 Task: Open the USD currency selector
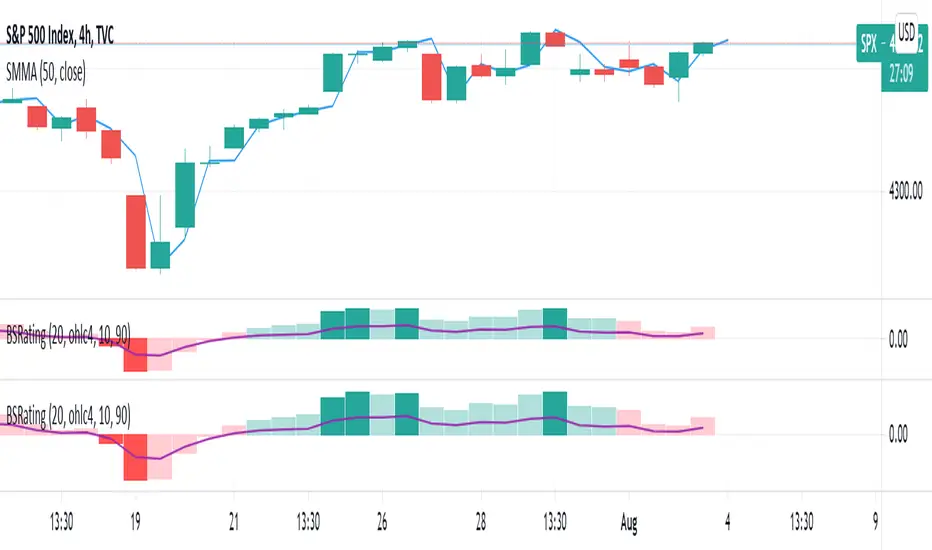[907, 30]
